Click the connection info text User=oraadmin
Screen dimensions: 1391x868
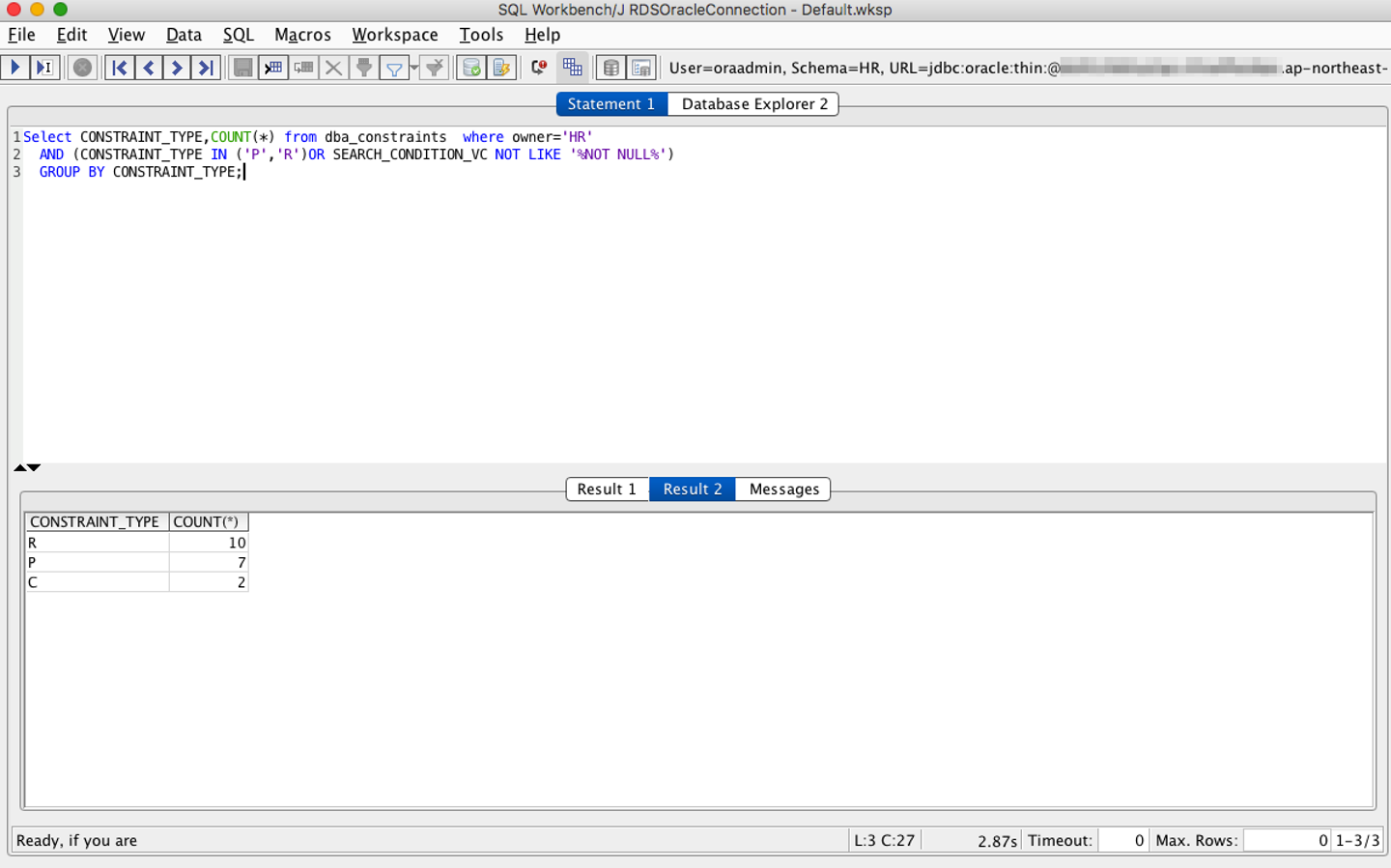728,69
